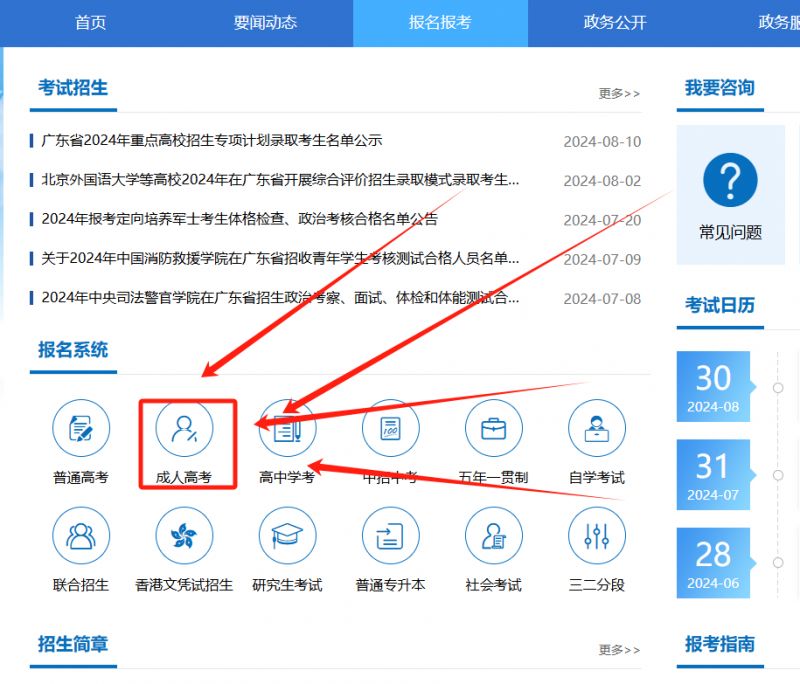Click the date 2024-07-08
Screen dimensions: 800x684
point(602,299)
